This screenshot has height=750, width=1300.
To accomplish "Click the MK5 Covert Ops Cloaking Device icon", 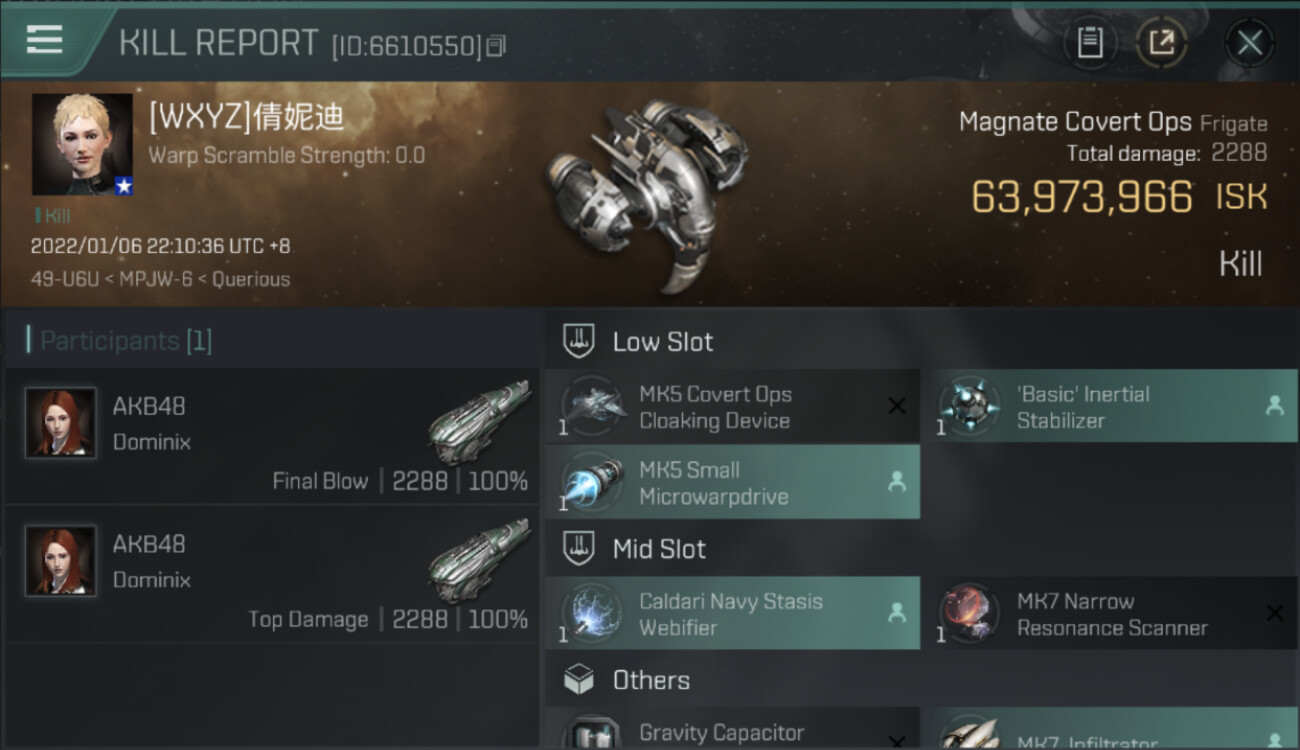I will (x=594, y=406).
